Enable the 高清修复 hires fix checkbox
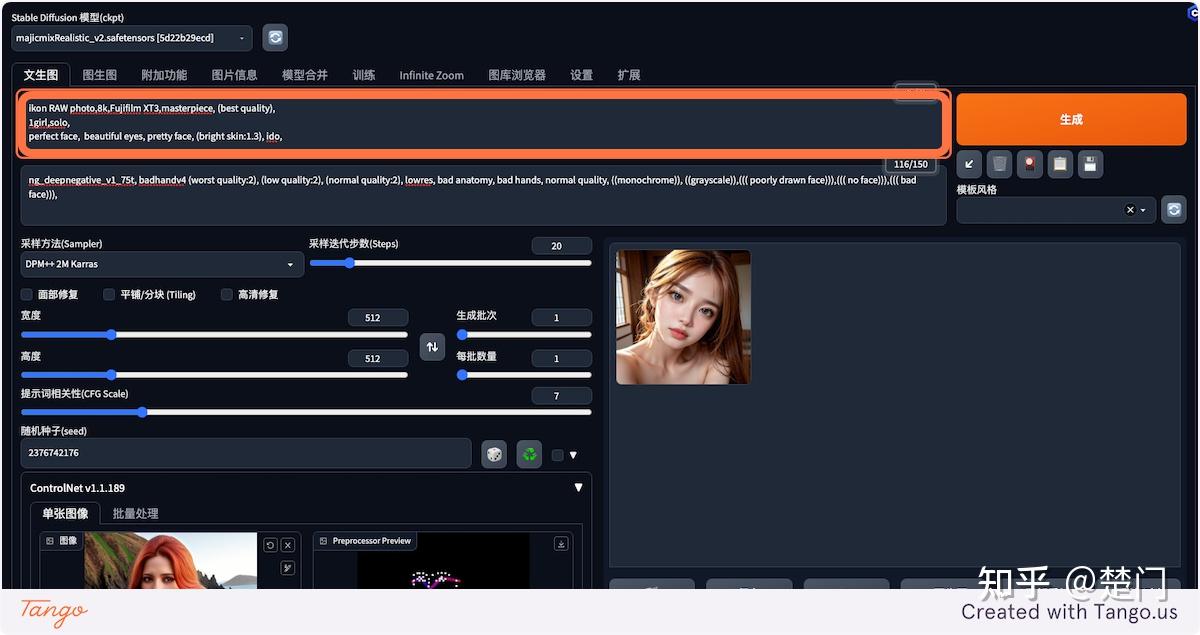This screenshot has height=635, width=1200. (x=224, y=294)
